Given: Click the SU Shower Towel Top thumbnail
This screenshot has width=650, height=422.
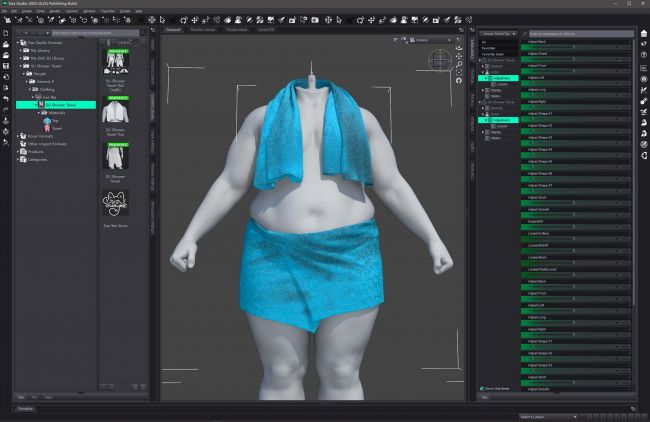Looking at the screenshot, I should 118,110.
